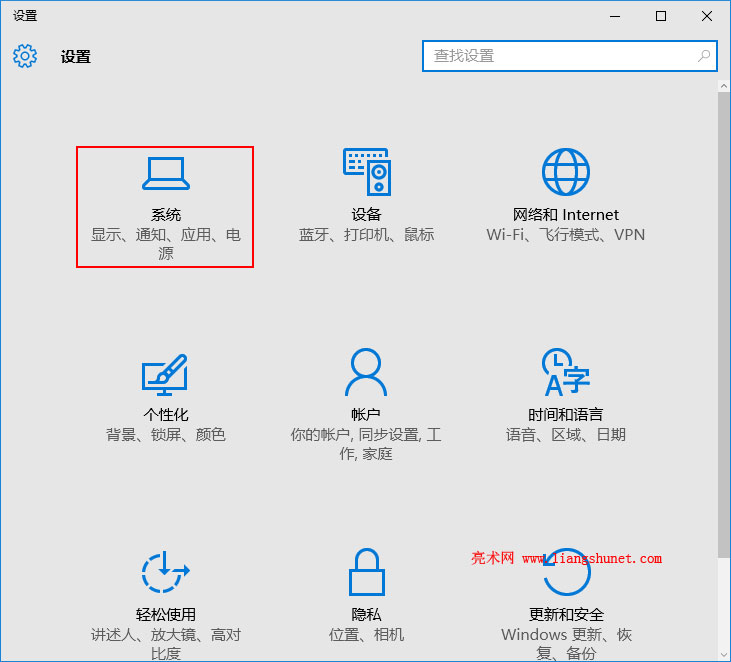Click the 更新和安全 label
The width and height of the screenshot is (731, 662).
pos(566,614)
